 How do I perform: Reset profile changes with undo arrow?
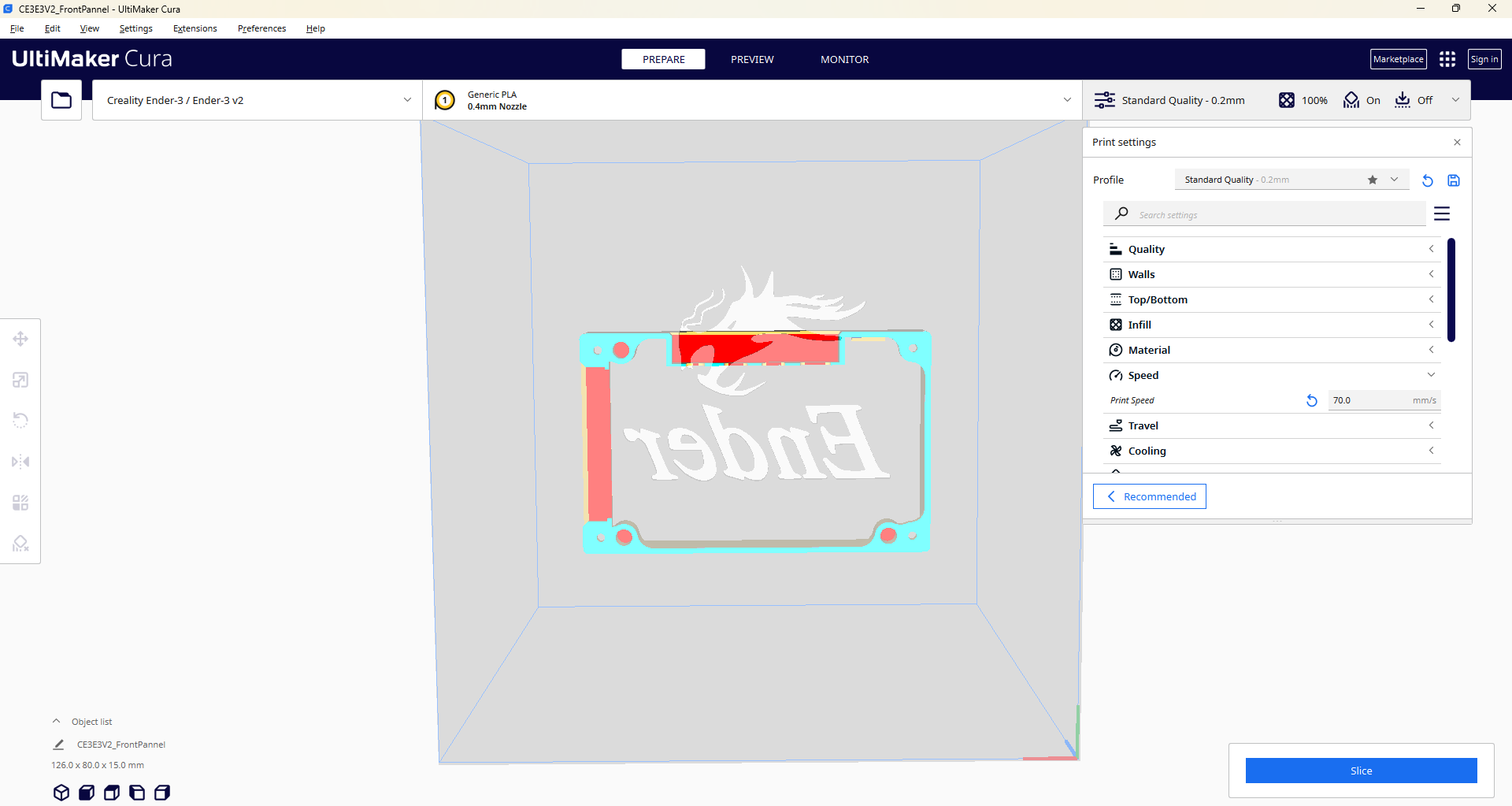1428,180
